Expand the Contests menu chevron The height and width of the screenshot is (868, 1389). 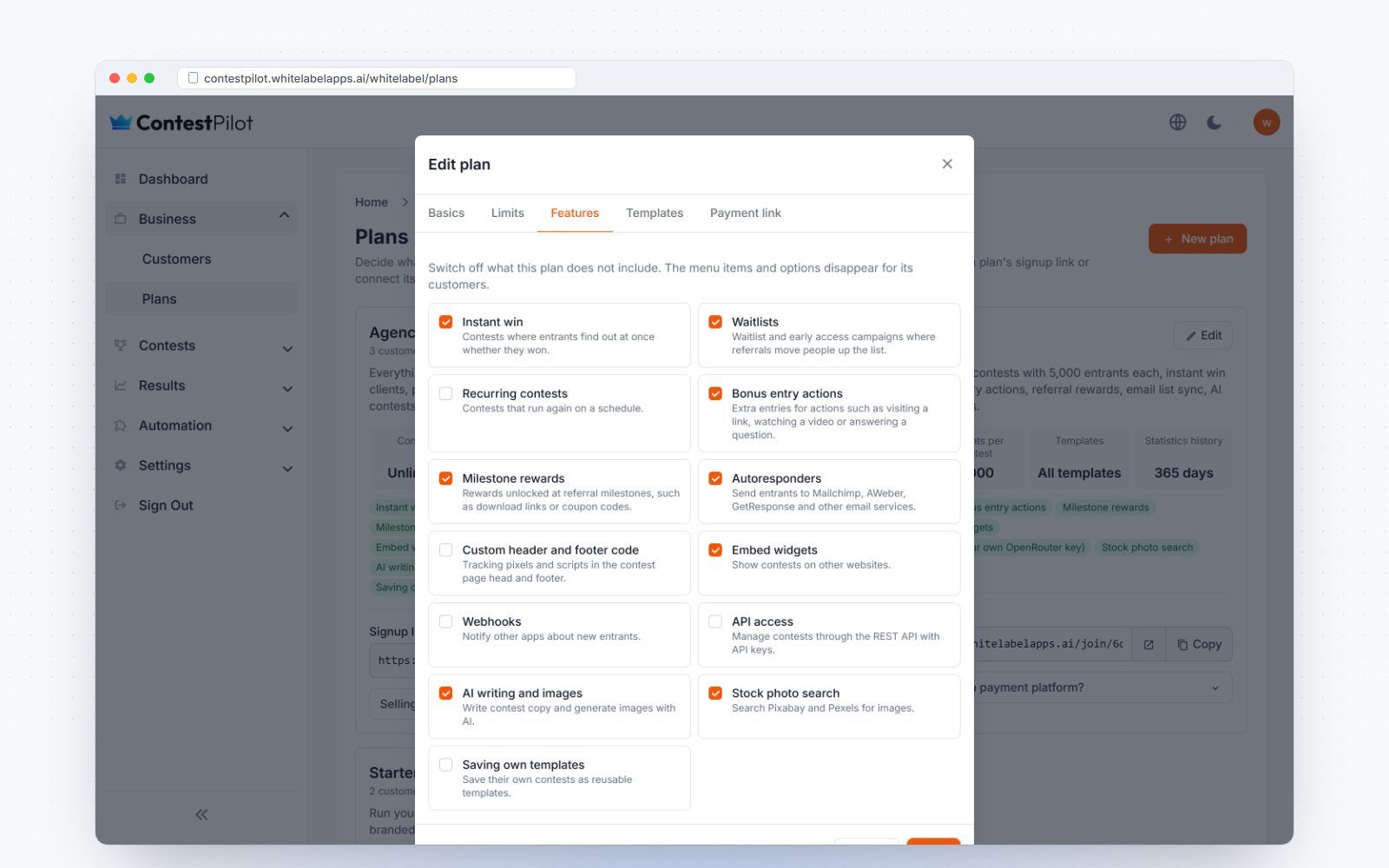tap(287, 348)
